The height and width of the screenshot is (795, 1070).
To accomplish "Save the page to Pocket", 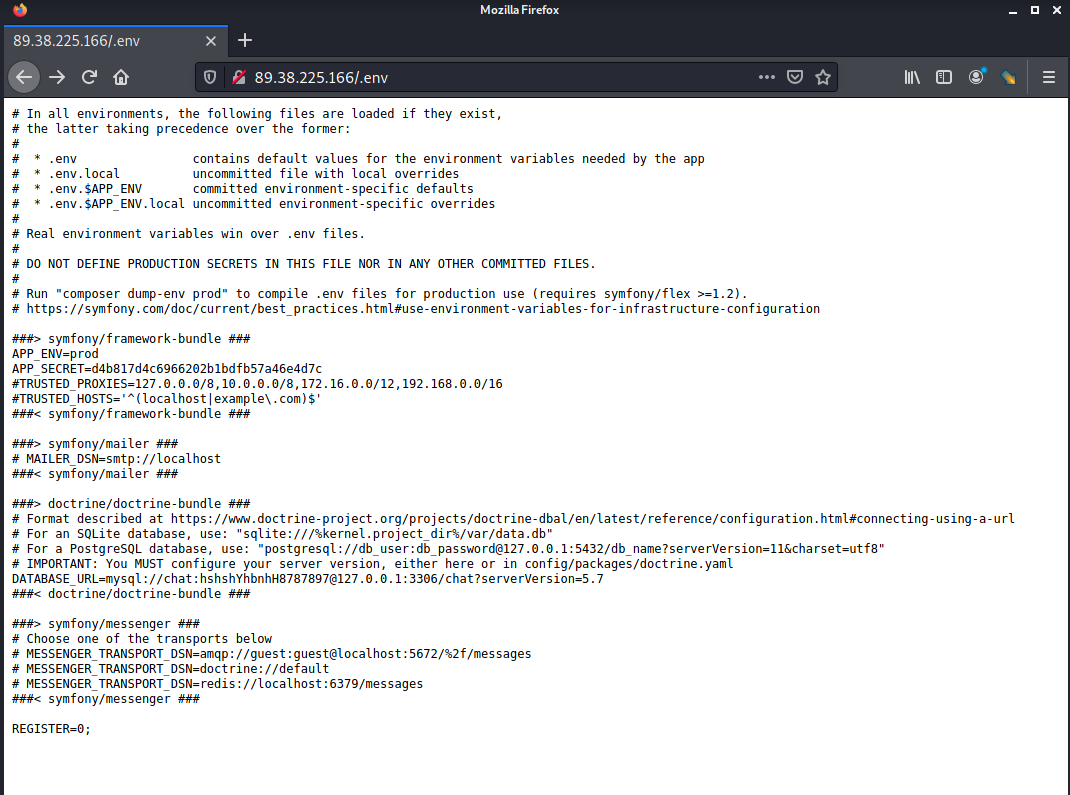I will coord(795,77).
